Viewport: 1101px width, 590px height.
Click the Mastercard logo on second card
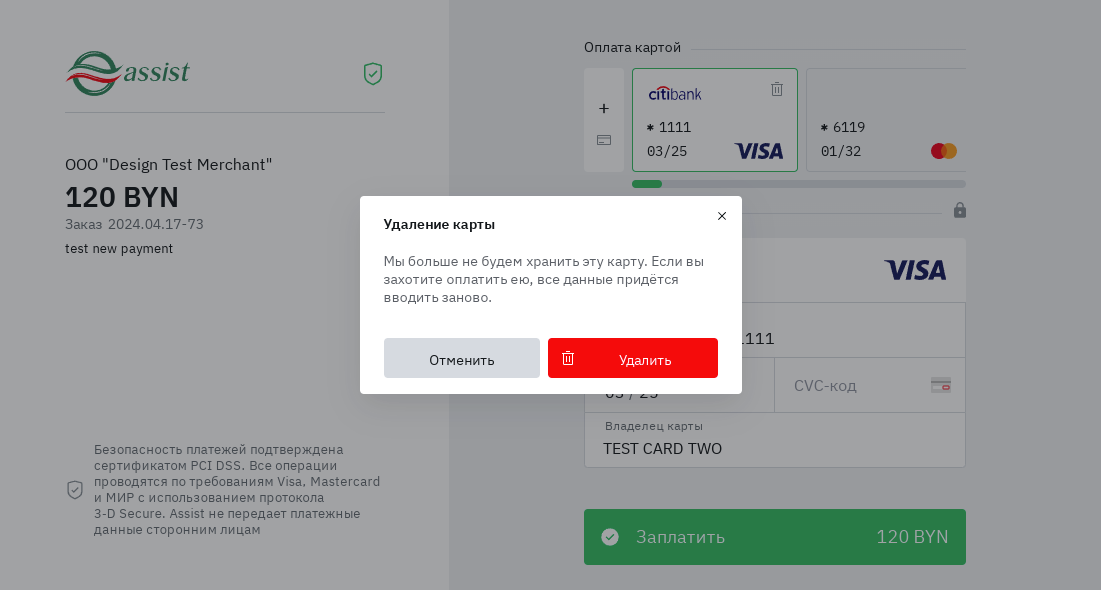point(944,151)
